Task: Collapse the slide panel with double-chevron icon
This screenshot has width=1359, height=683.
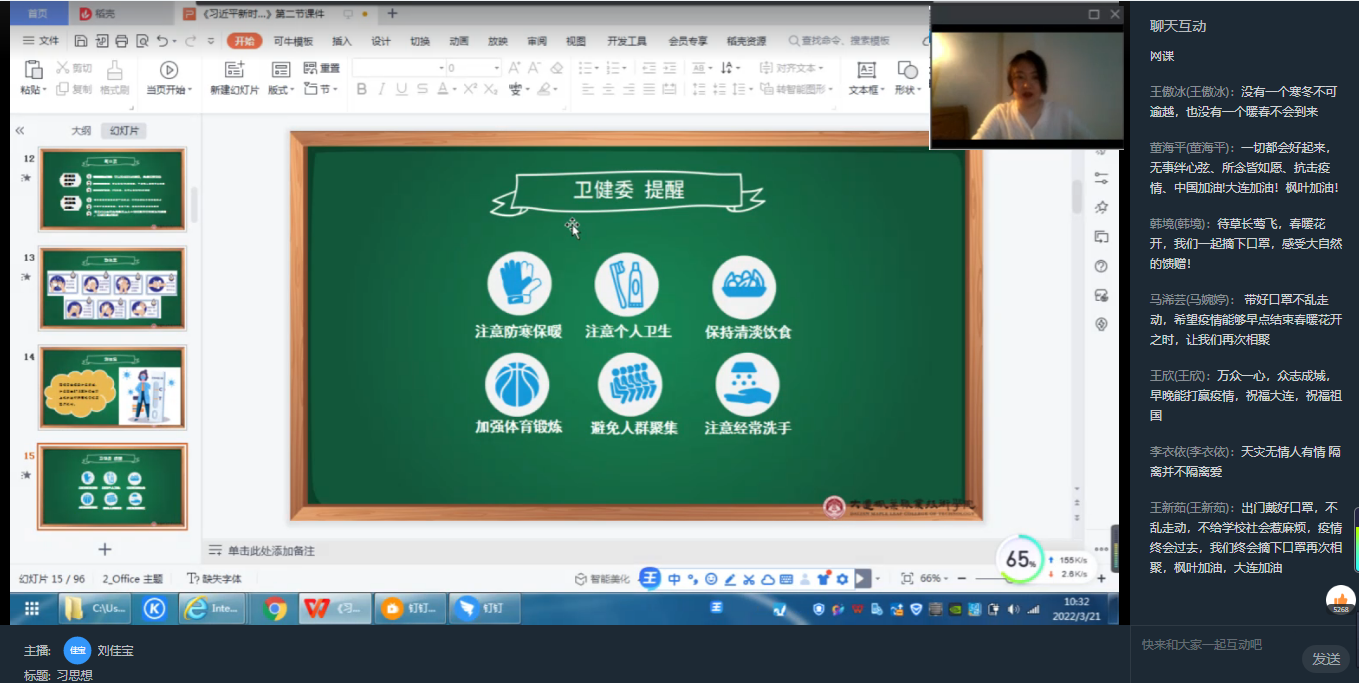Action: pyautogui.click(x=19, y=131)
